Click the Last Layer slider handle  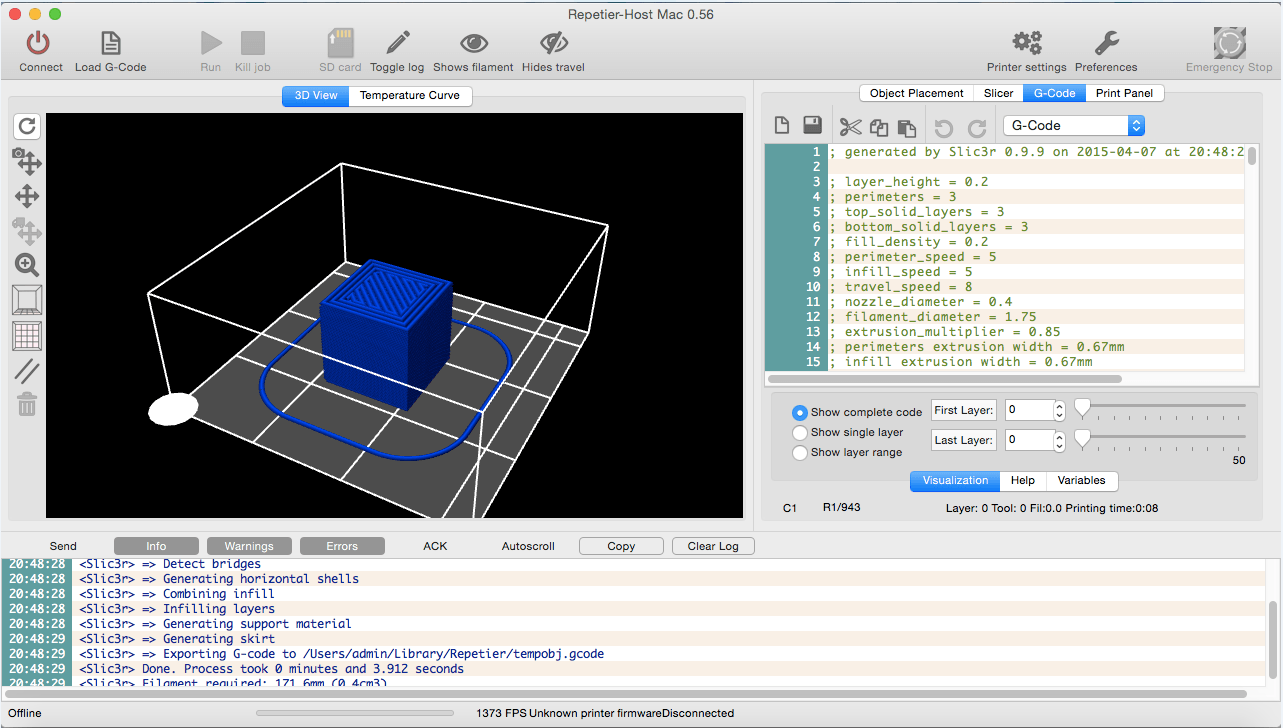coord(1082,437)
